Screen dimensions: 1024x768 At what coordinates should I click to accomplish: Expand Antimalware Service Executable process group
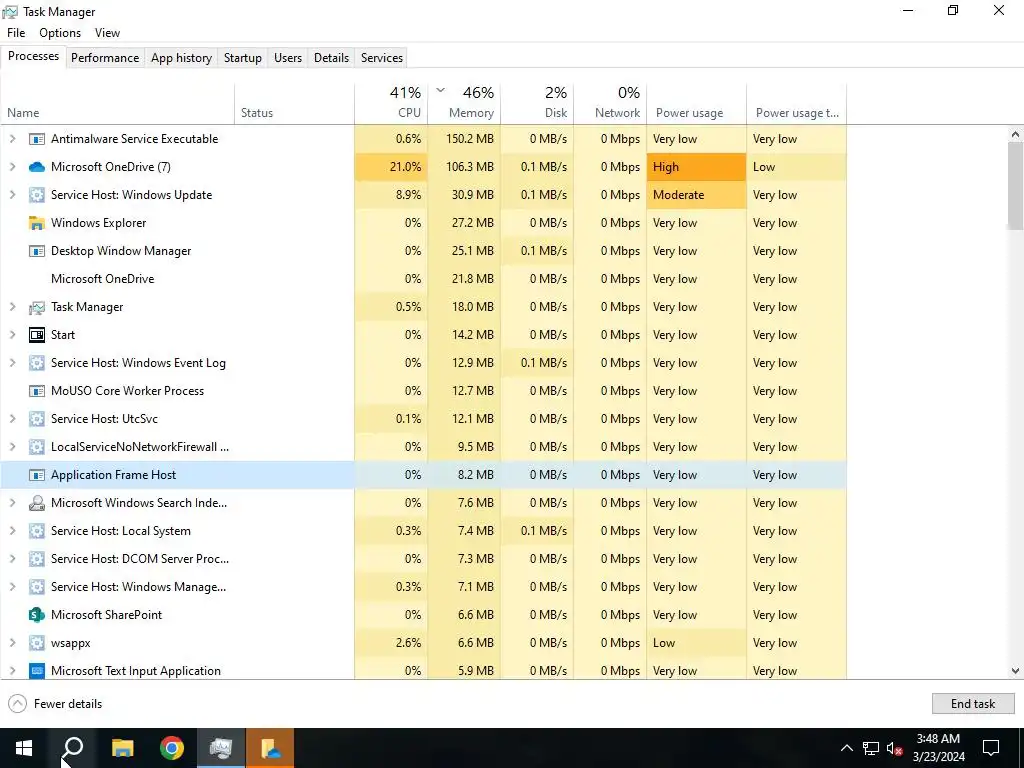(x=12, y=139)
